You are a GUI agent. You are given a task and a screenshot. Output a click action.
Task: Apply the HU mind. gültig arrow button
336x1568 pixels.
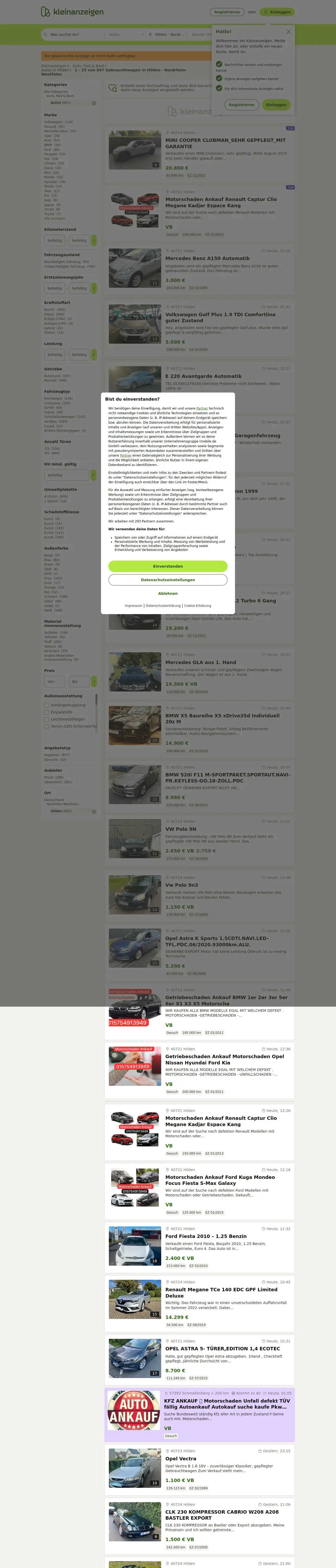(x=94, y=475)
